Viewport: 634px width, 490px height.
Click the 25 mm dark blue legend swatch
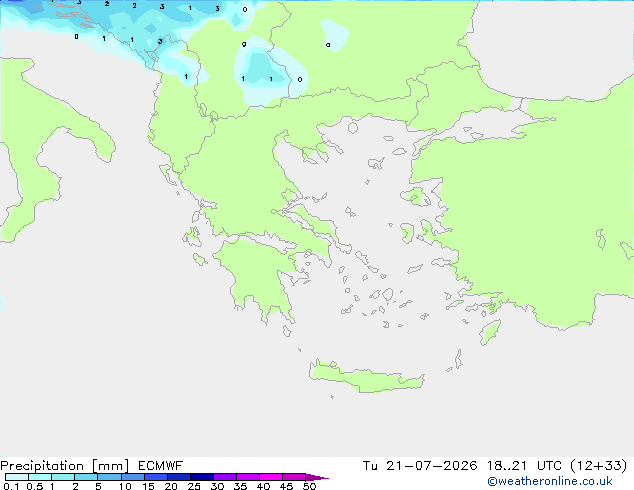click(201, 477)
